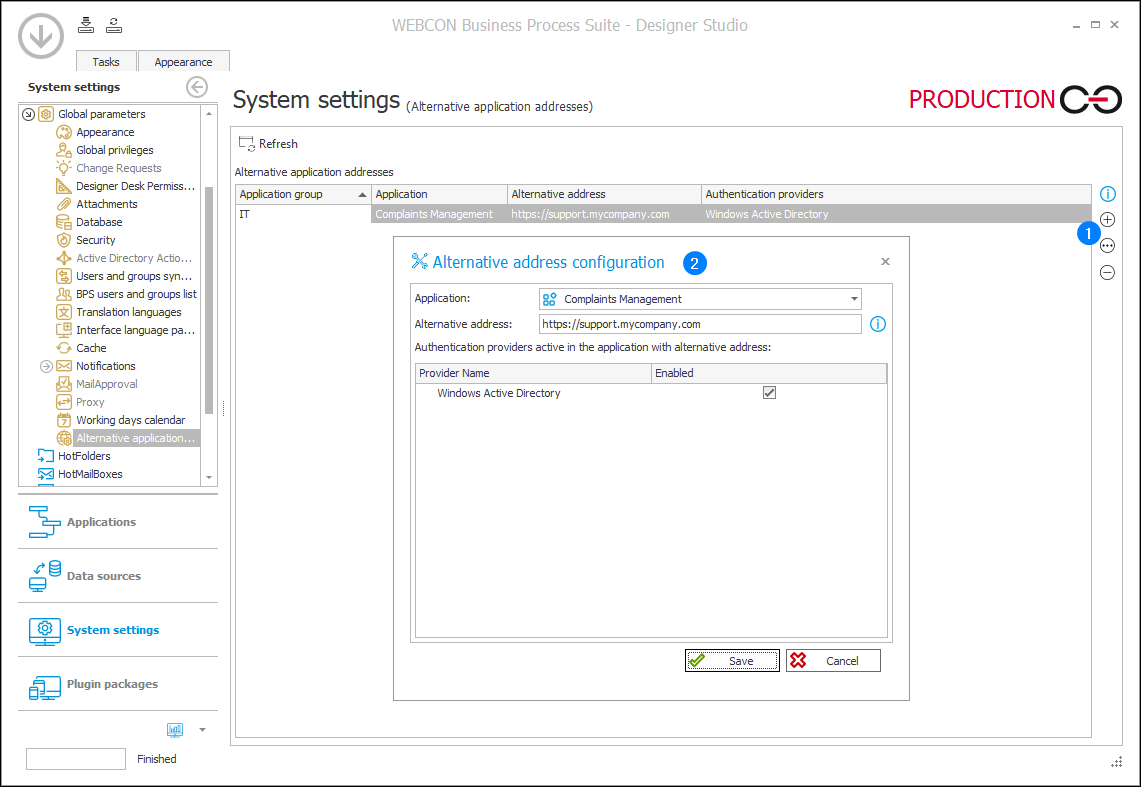Select Change Requests tree item
This screenshot has width=1141, height=787.
pos(119,168)
